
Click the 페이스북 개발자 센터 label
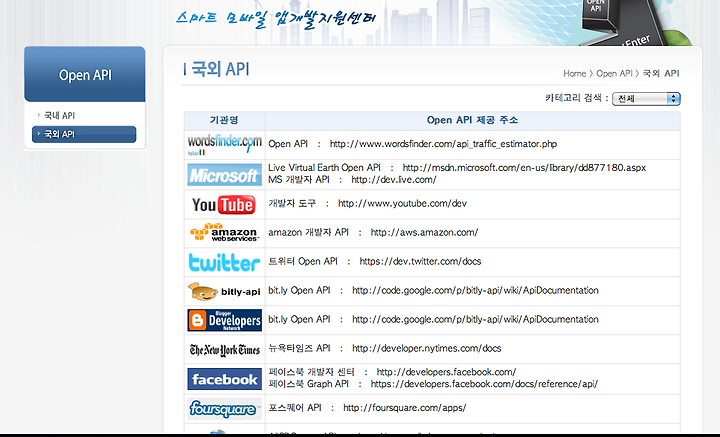click(311, 372)
